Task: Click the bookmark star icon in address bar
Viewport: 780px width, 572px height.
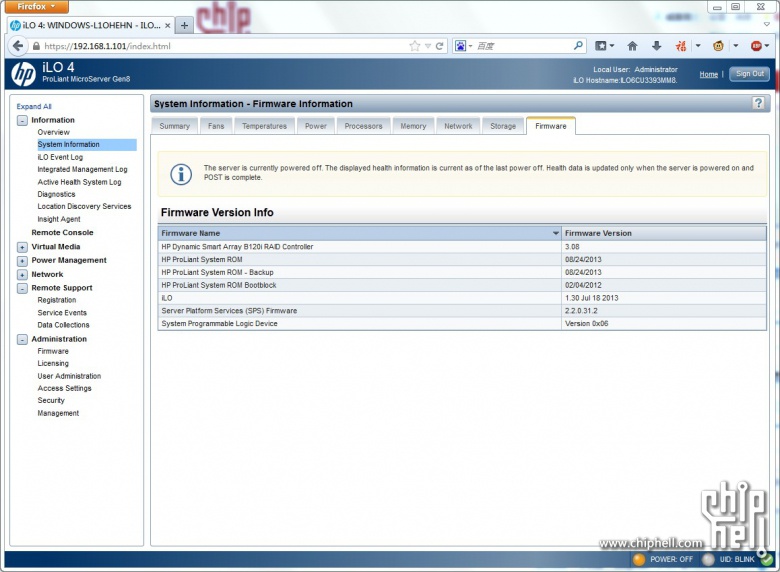Action: click(414, 46)
